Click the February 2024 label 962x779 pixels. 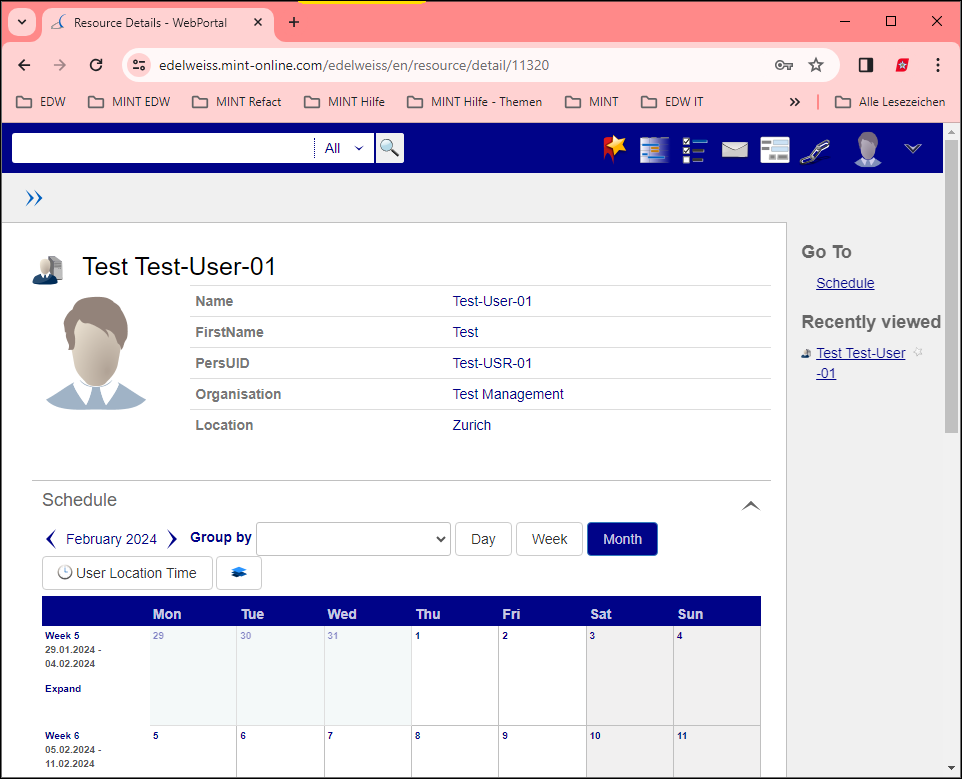111,539
